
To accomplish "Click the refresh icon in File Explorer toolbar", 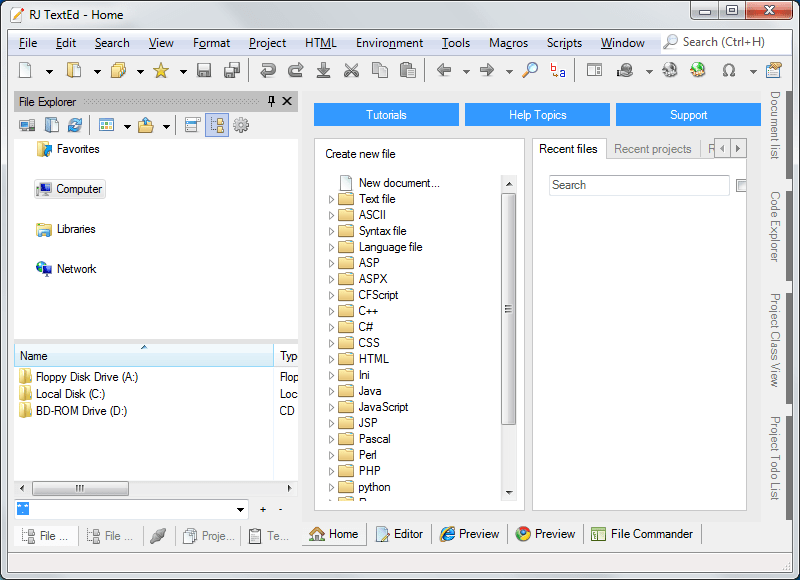I will pos(75,125).
